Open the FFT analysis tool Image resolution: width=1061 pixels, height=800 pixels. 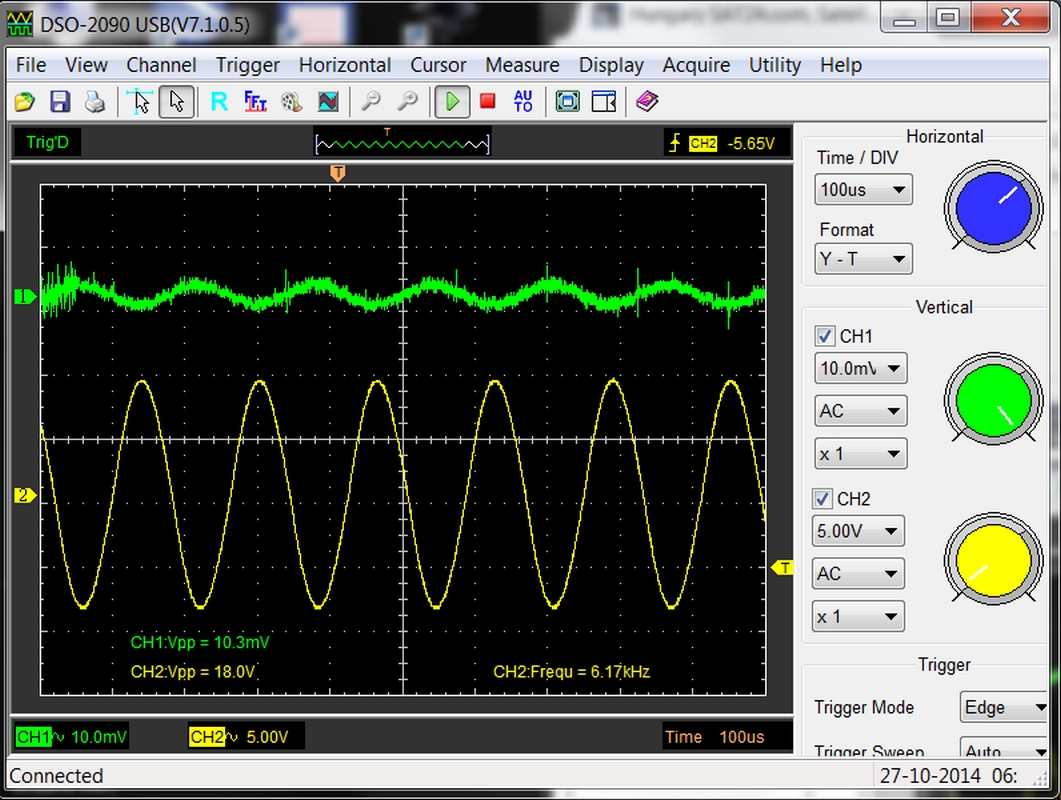(x=255, y=101)
